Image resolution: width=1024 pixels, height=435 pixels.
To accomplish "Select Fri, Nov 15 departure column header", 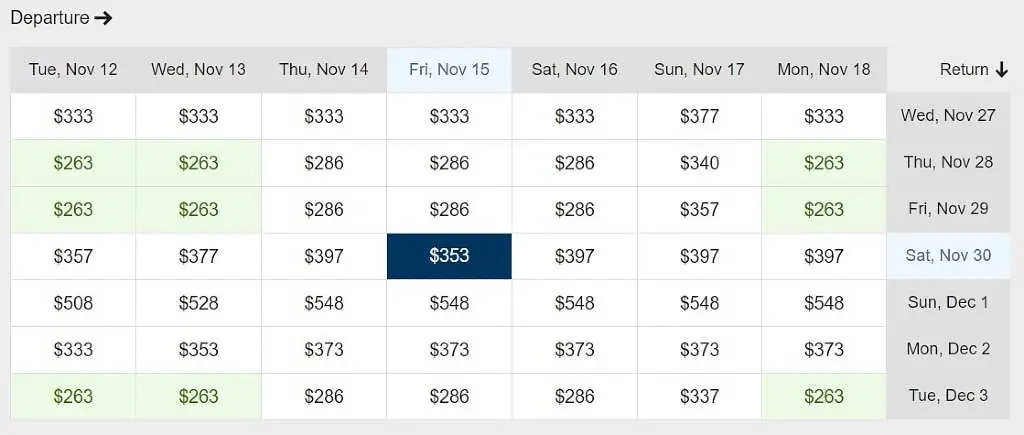I will 449,70.
